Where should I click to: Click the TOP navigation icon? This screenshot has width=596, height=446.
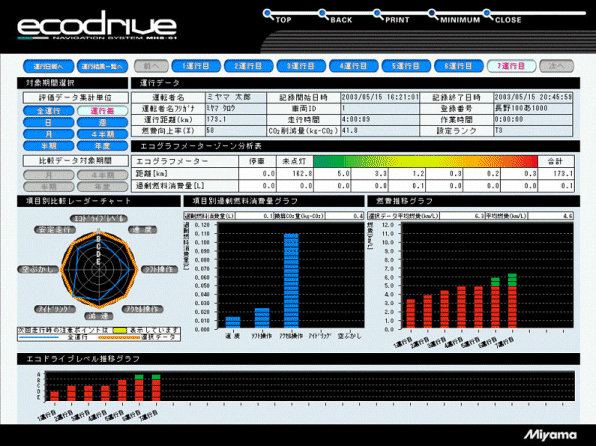[x=268, y=14]
